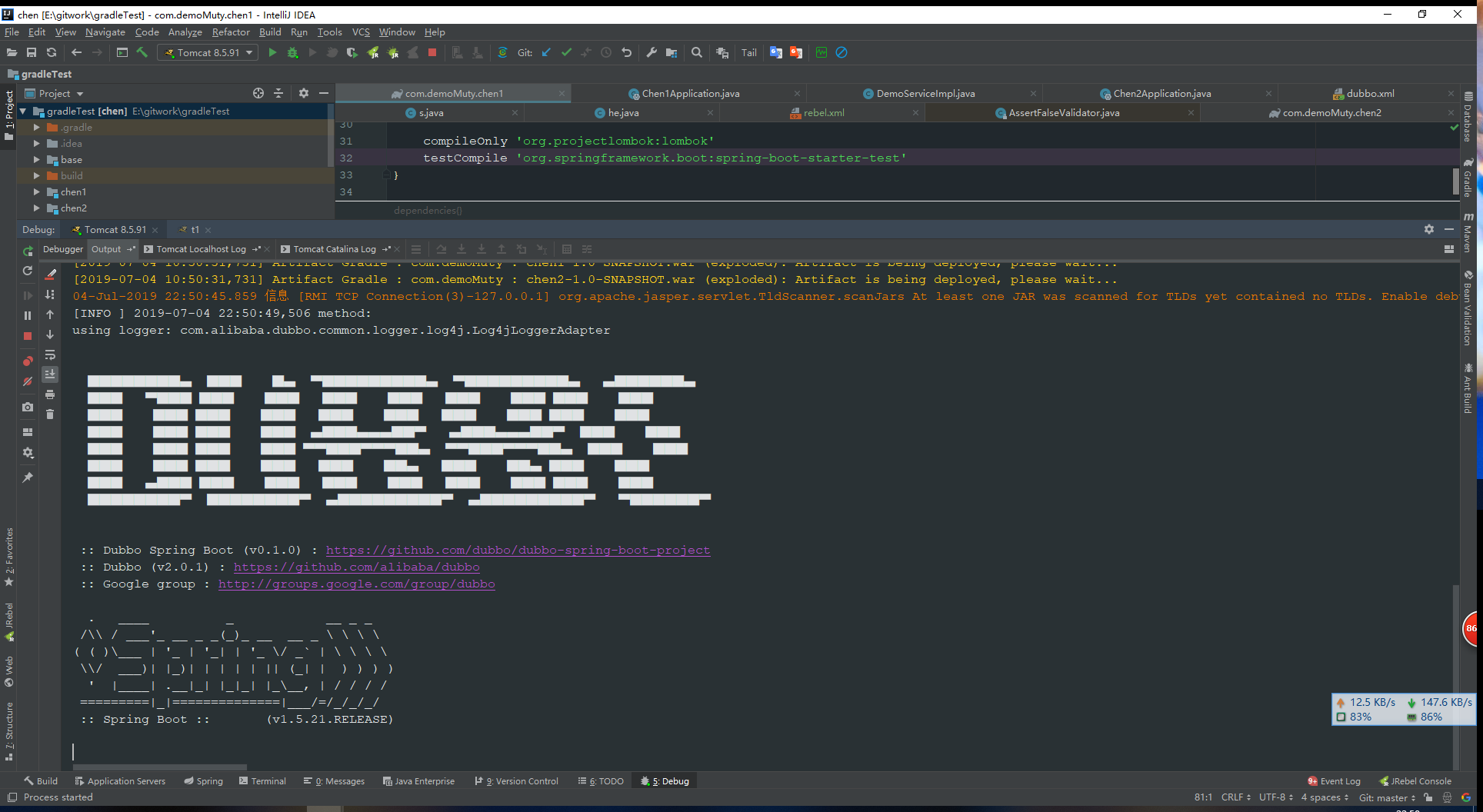
Task: Open the Tomcat Catalina Log tab
Action: [x=335, y=249]
